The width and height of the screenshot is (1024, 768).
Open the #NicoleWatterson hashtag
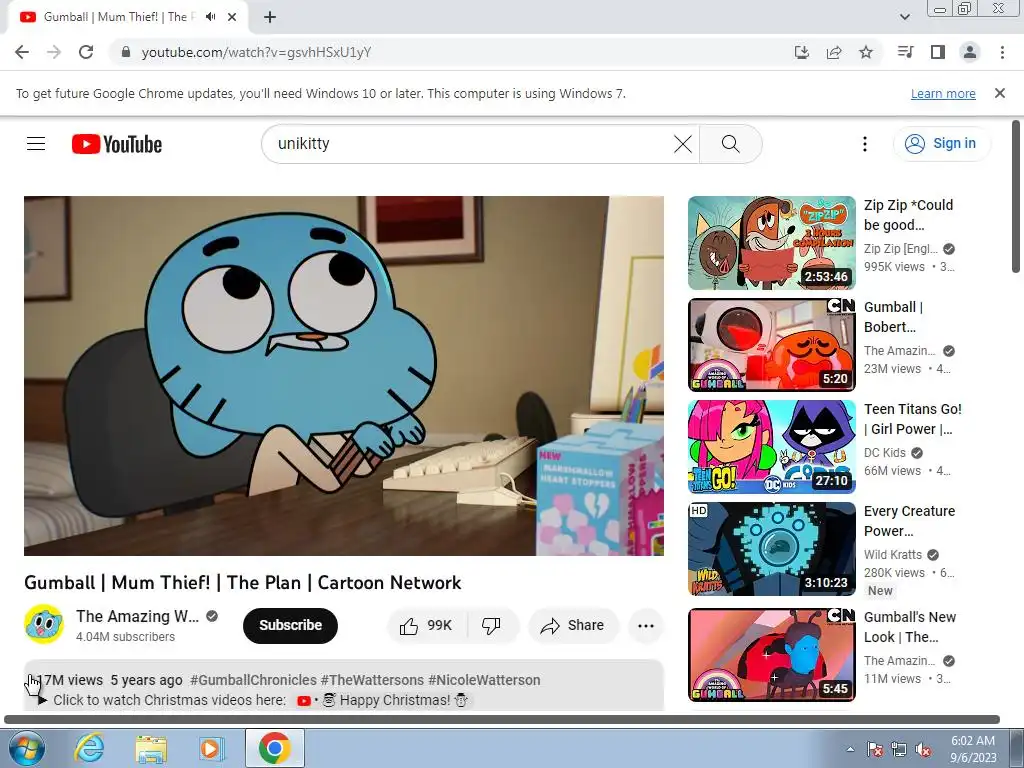click(484, 680)
